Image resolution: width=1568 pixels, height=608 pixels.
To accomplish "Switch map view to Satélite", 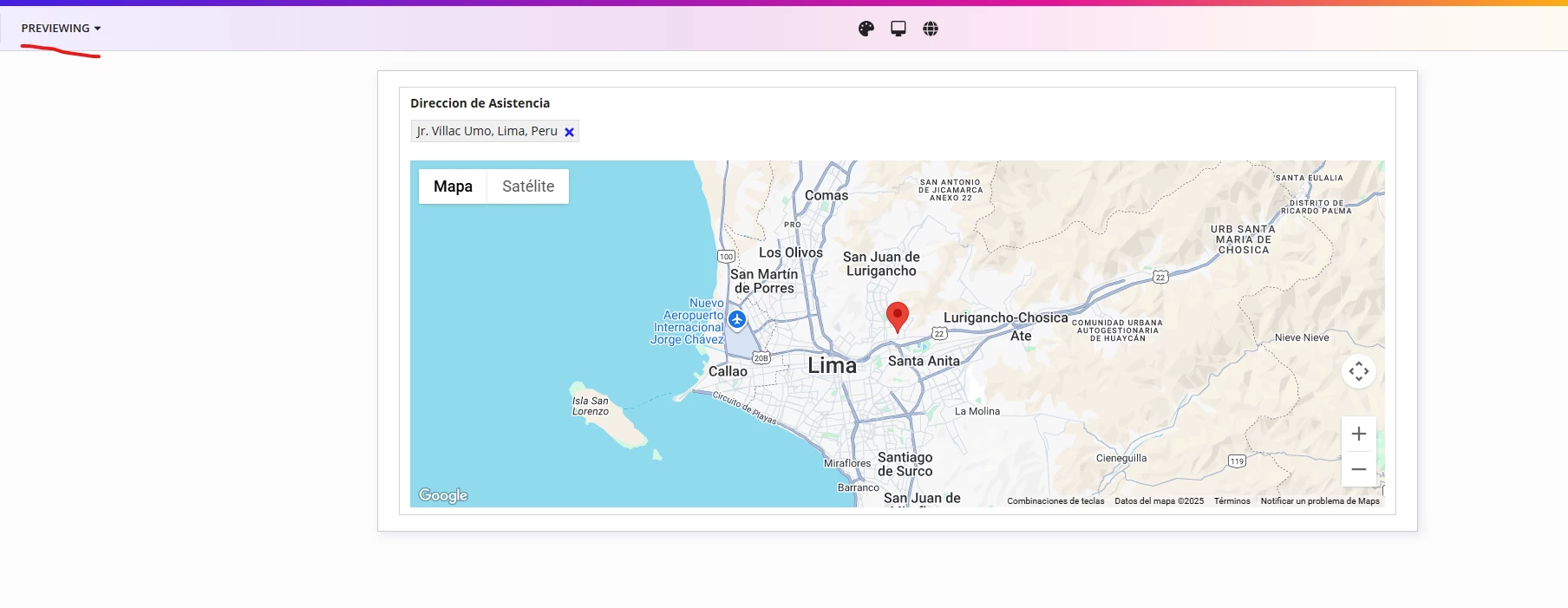I will coord(528,186).
